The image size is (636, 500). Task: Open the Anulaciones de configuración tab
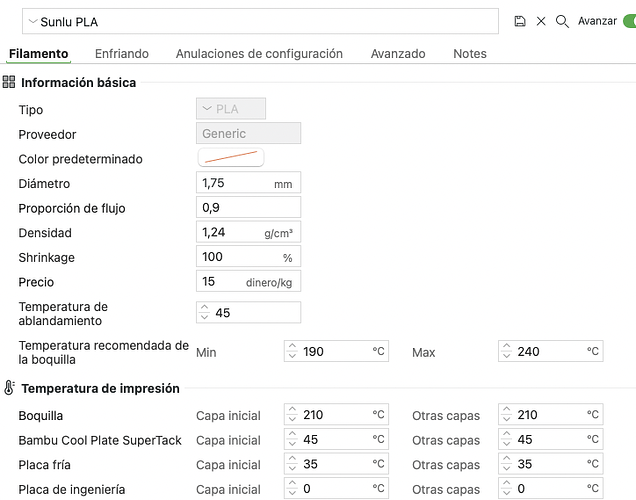click(259, 54)
